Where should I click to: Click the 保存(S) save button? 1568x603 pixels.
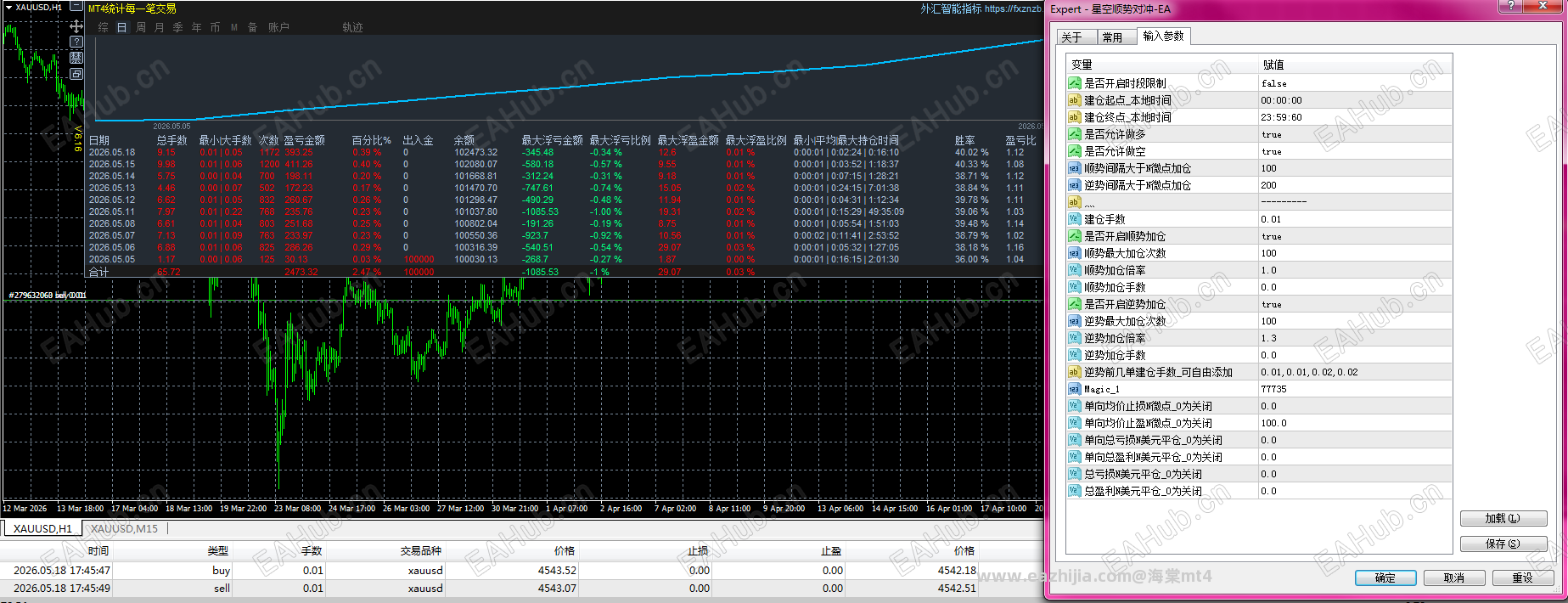tap(1503, 544)
